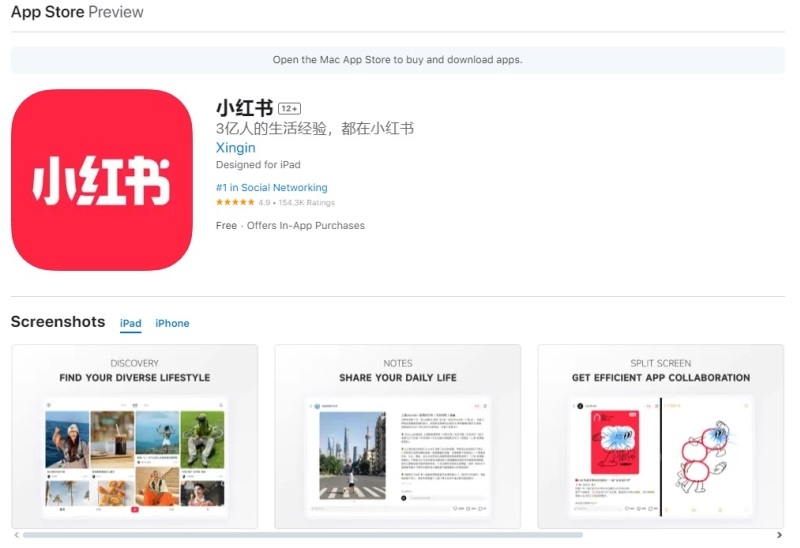Click the red 小红书 app icon
The width and height of the screenshot is (800, 548).
coord(101,180)
